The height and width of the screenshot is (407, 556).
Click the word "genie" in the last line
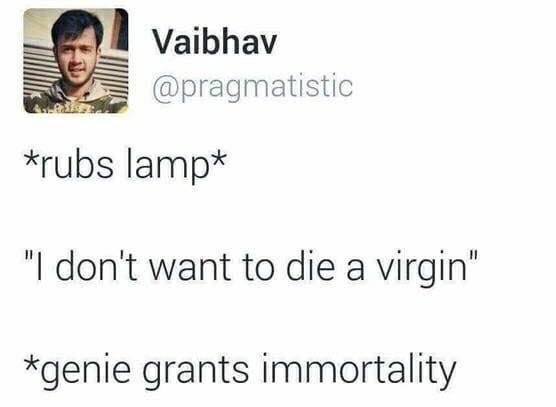click(x=86, y=372)
